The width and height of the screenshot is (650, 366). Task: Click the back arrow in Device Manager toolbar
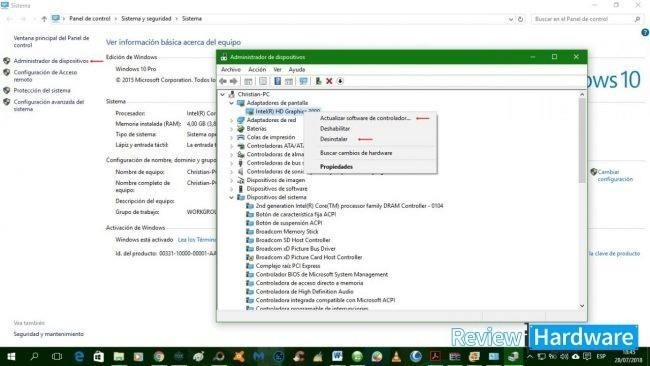click(x=223, y=81)
